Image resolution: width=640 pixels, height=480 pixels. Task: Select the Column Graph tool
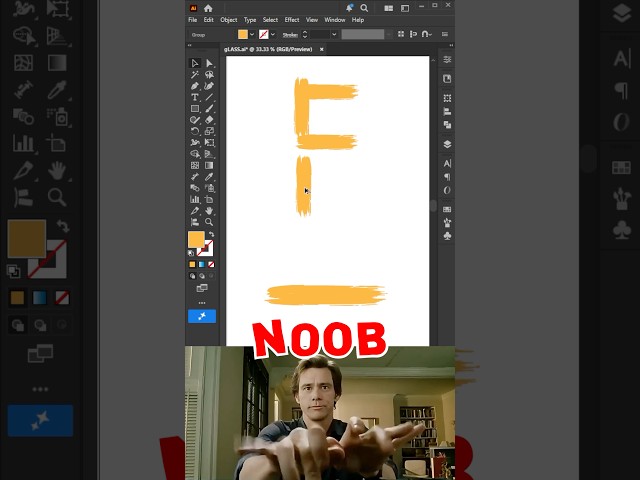[195, 199]
